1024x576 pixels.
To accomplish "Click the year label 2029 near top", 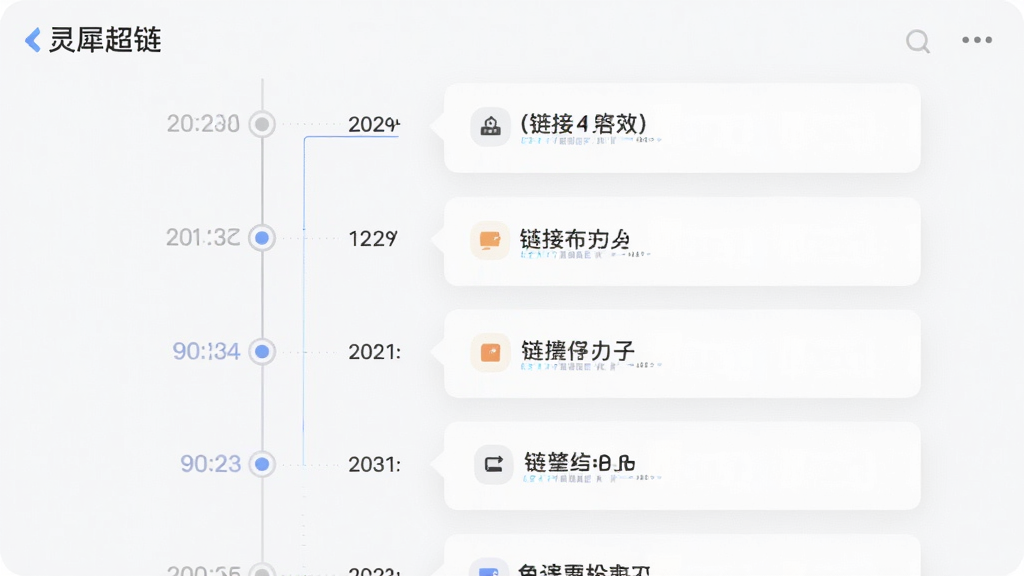I will 374,124.
